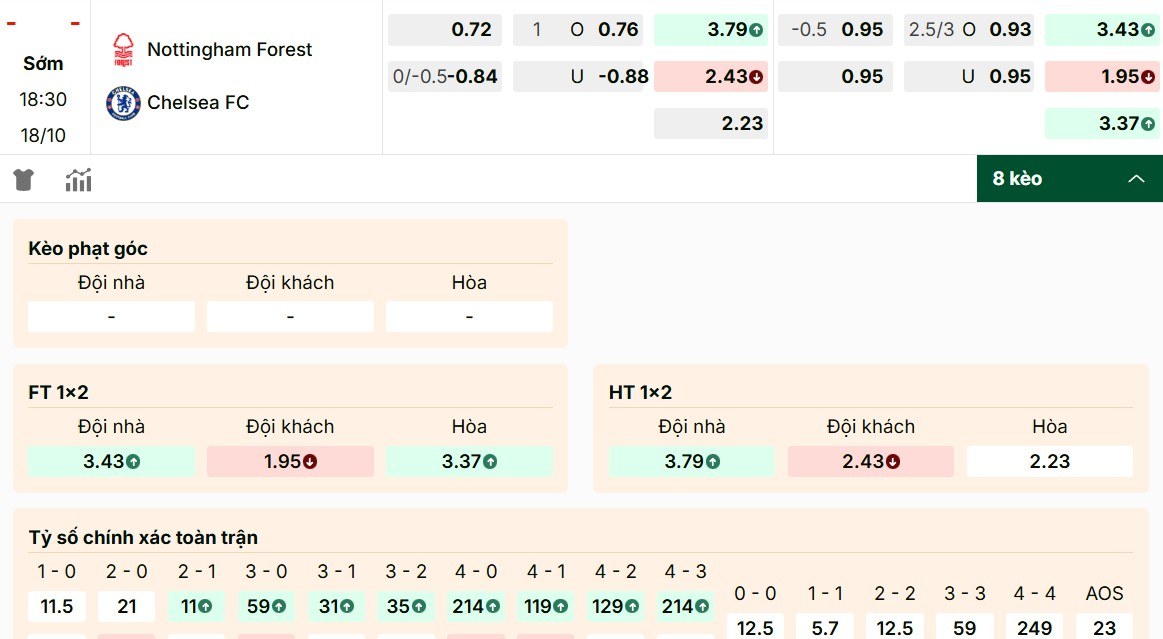Click Hòa odds 2.23 in HT 1×2

click(x=1049, y=461)
